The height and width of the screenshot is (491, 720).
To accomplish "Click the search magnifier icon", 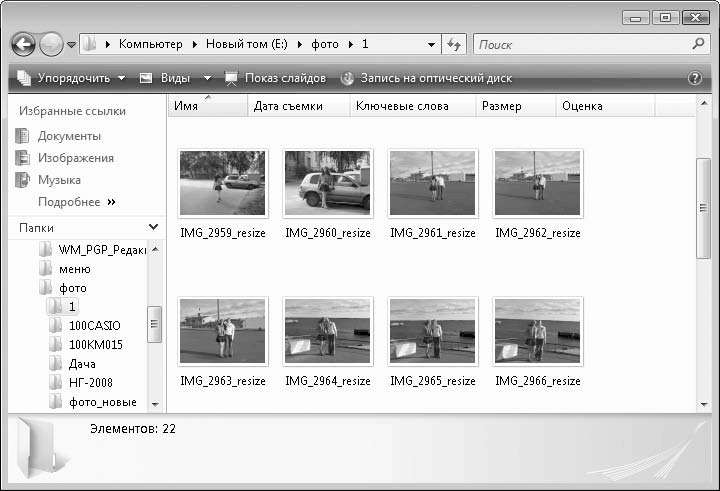I will click(698, 45).
